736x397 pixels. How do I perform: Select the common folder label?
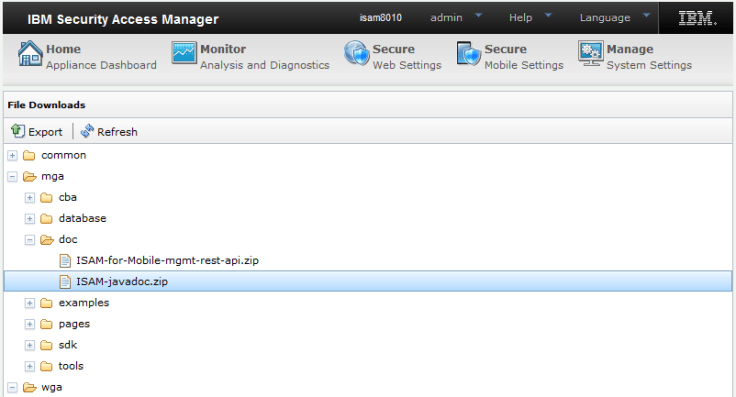[64, 155]
